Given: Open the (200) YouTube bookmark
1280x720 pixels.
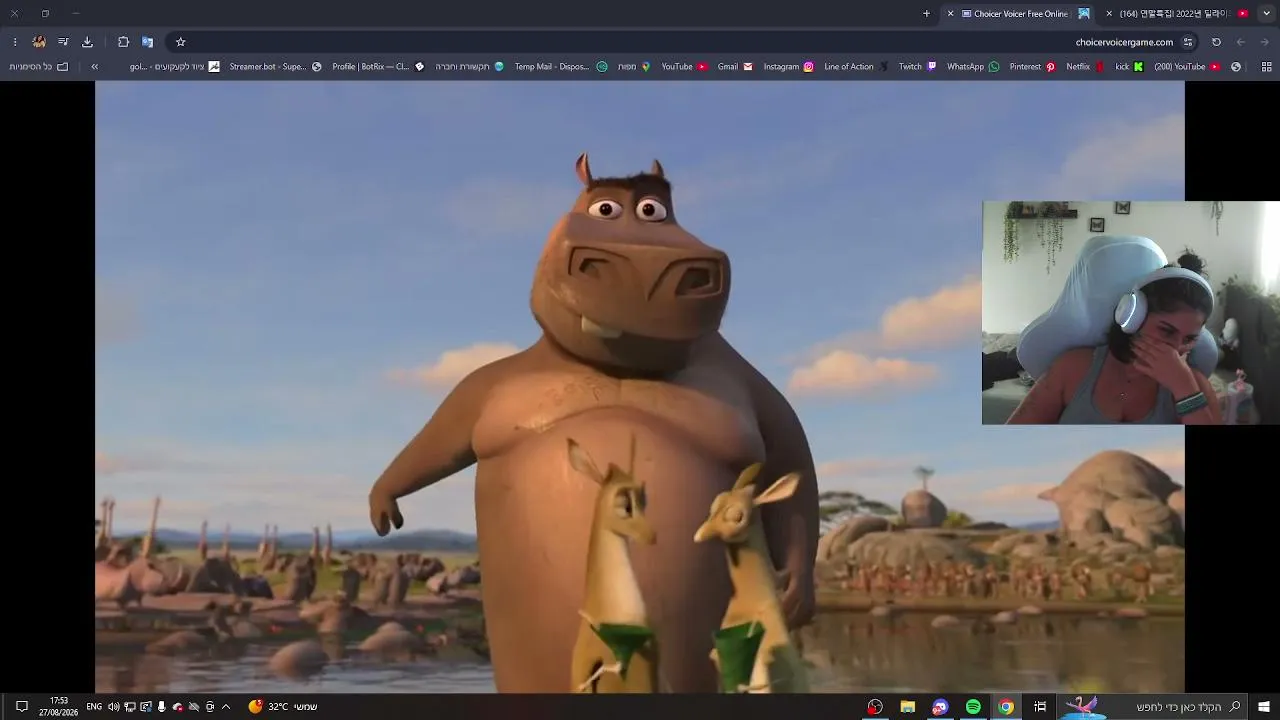Looking at the screenshot, I should pos(1187,67).
